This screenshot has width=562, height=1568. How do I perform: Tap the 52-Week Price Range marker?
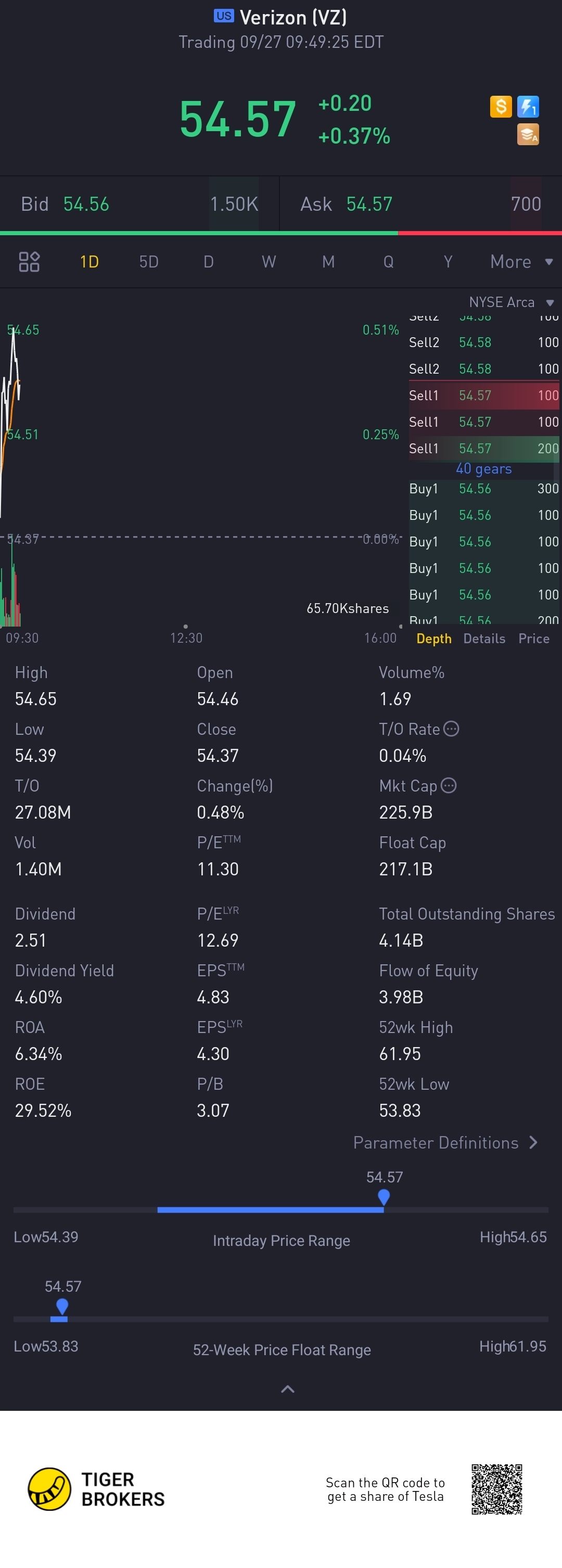tap(61, 1307)
